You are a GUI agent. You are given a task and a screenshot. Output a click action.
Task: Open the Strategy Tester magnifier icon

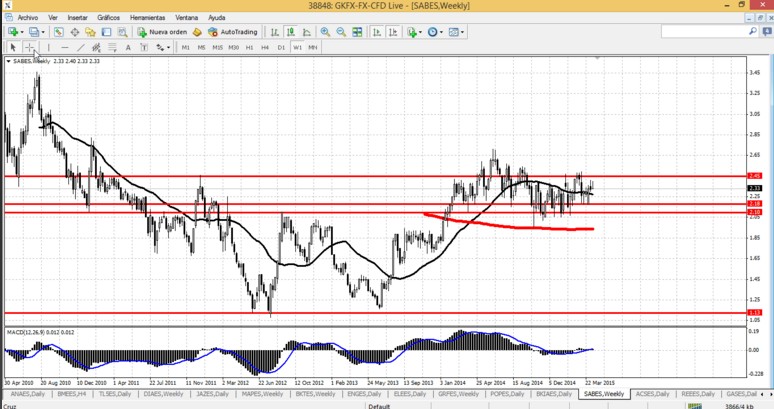click(x=122, y=32)
